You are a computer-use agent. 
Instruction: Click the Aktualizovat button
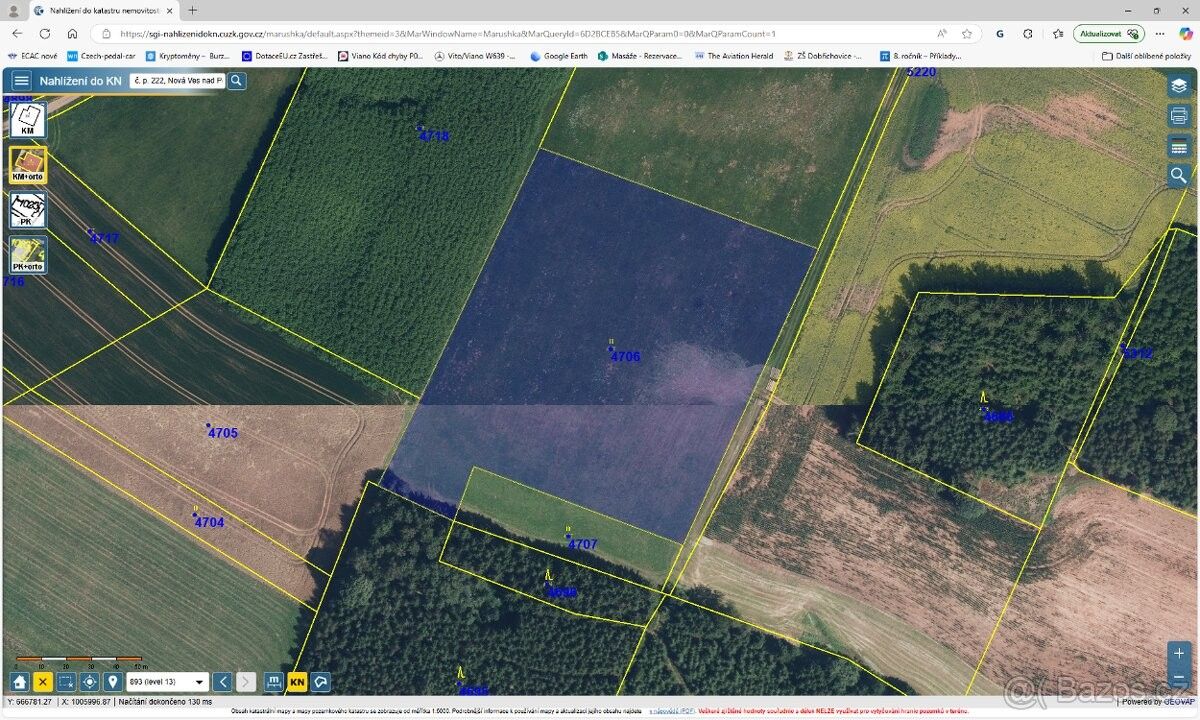click(x=1108, y=33)
